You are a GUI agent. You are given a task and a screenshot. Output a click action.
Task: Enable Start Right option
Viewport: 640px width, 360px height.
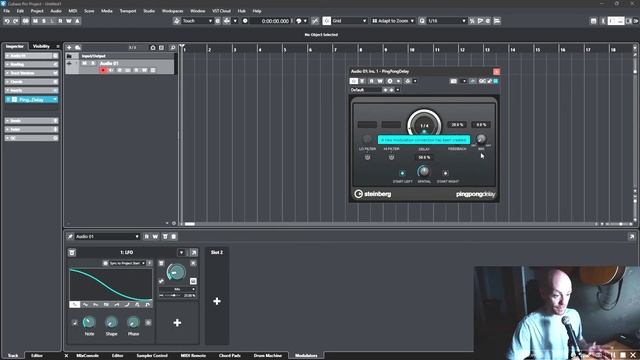pos(445,173)
